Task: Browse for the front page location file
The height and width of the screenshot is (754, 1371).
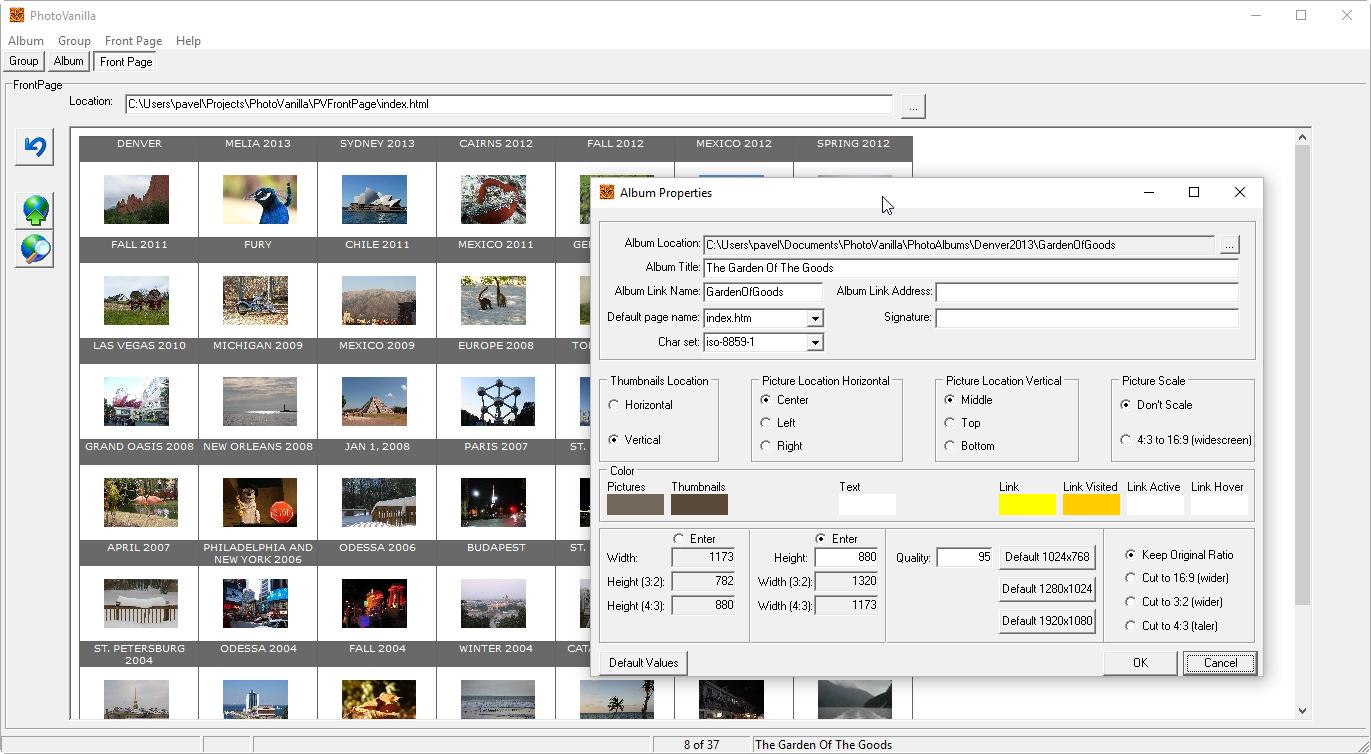Action: pos(913,105)
